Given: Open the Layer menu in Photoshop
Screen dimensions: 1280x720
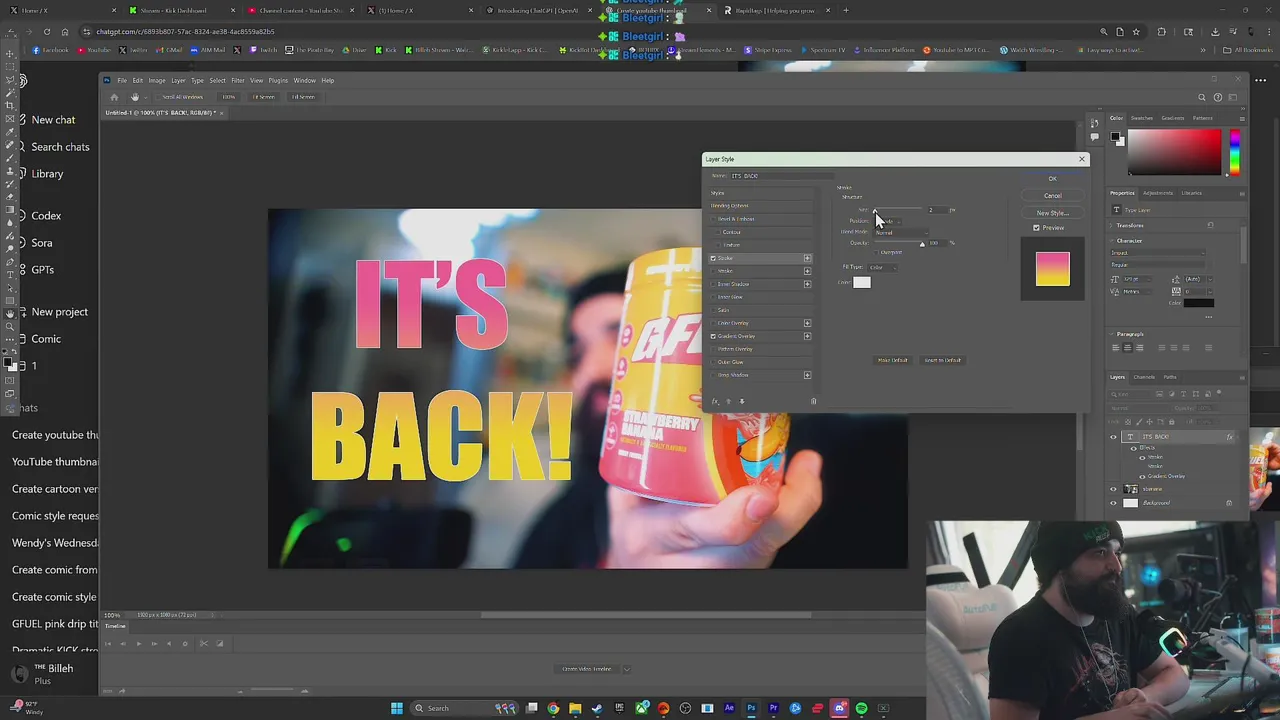Looking at the screenshot, I should point(178,80).
